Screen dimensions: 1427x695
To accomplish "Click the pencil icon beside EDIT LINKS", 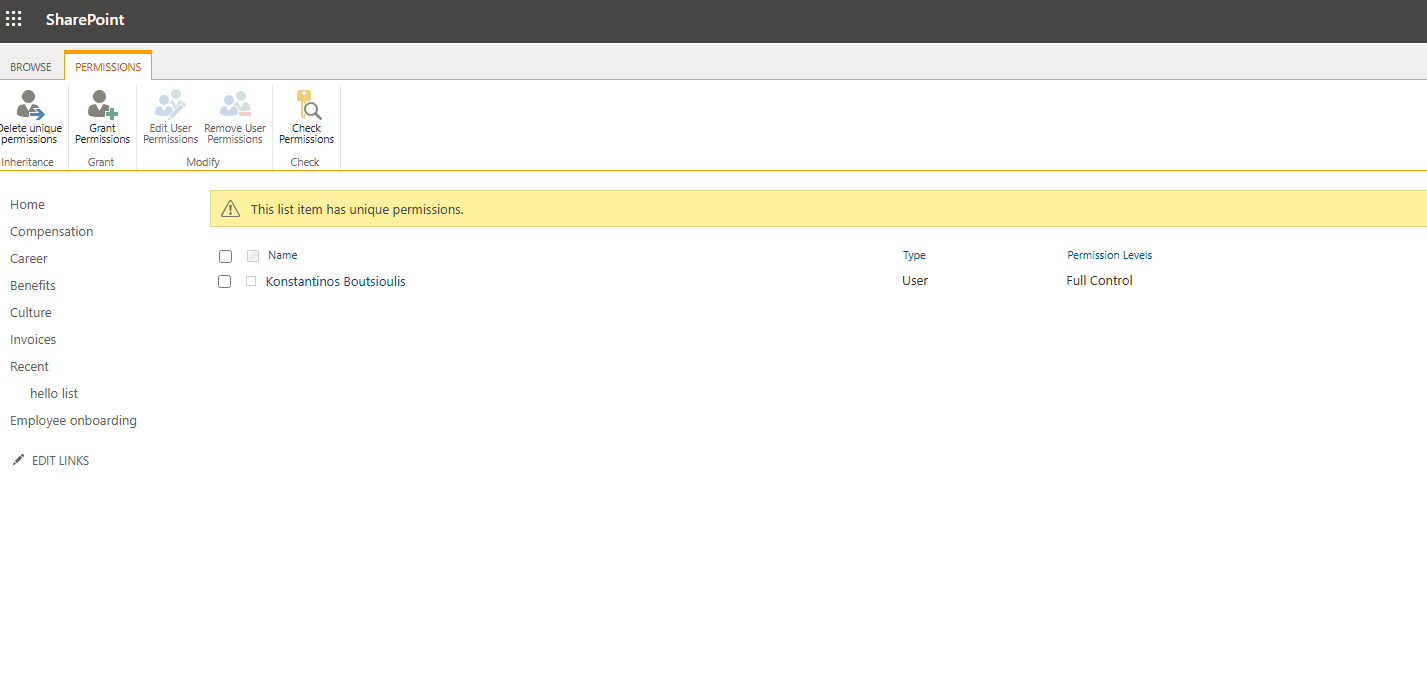I will coord(18,460).
